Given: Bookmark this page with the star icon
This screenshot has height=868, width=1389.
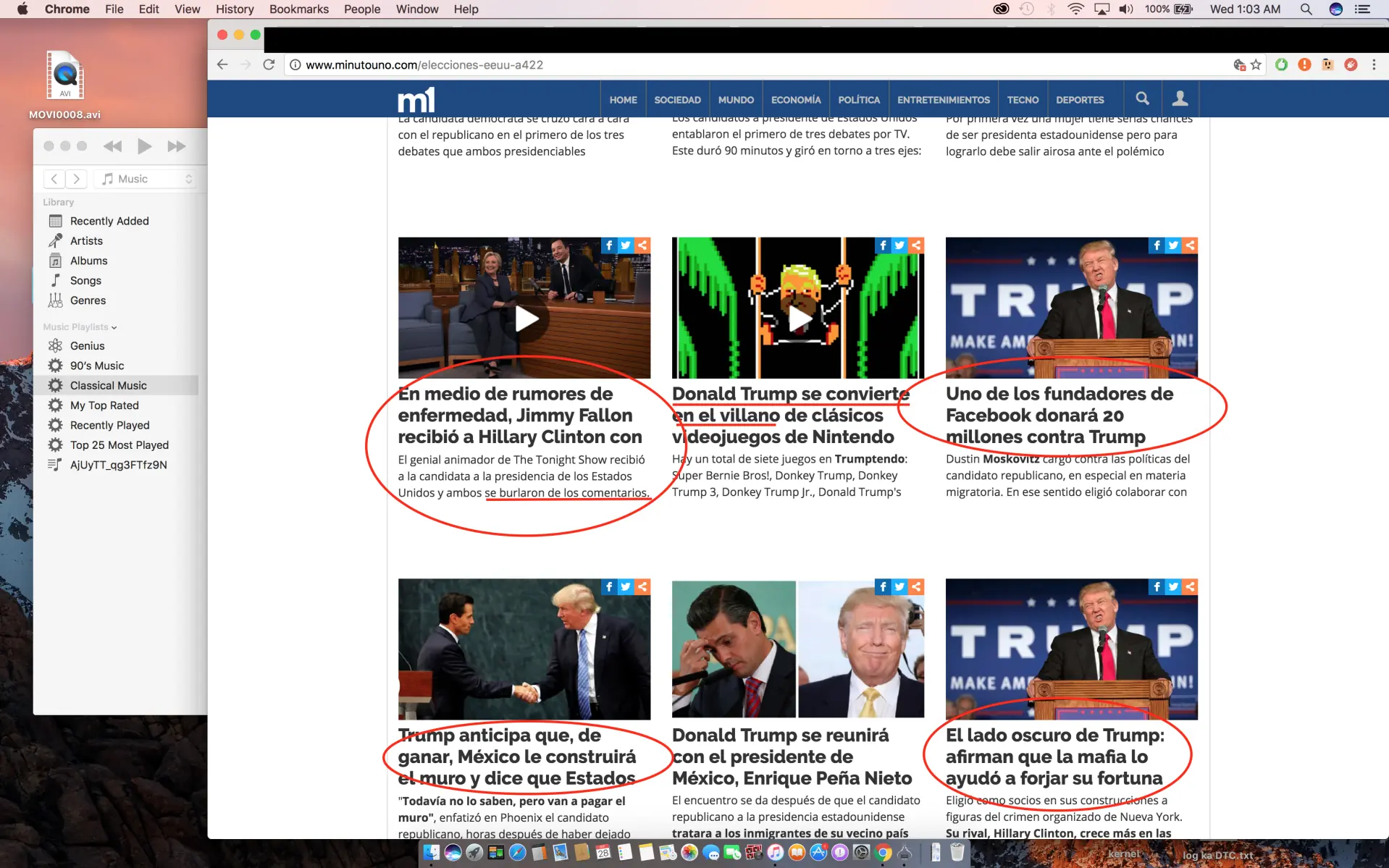Looking at the screenshot, I should pyautogui.click(x=1256, y=64).
